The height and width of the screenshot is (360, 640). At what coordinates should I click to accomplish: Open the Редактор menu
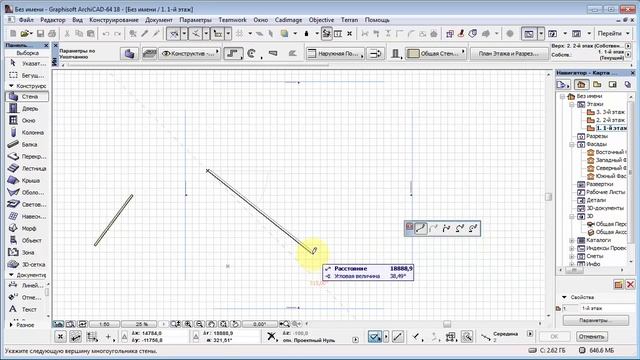[x=53, y=20]
